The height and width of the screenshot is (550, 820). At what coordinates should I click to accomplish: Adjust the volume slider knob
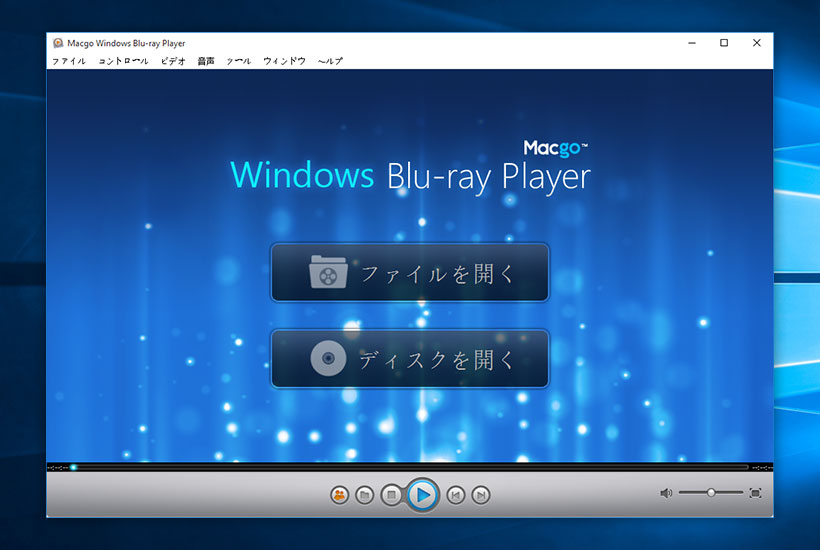[711, 492]
